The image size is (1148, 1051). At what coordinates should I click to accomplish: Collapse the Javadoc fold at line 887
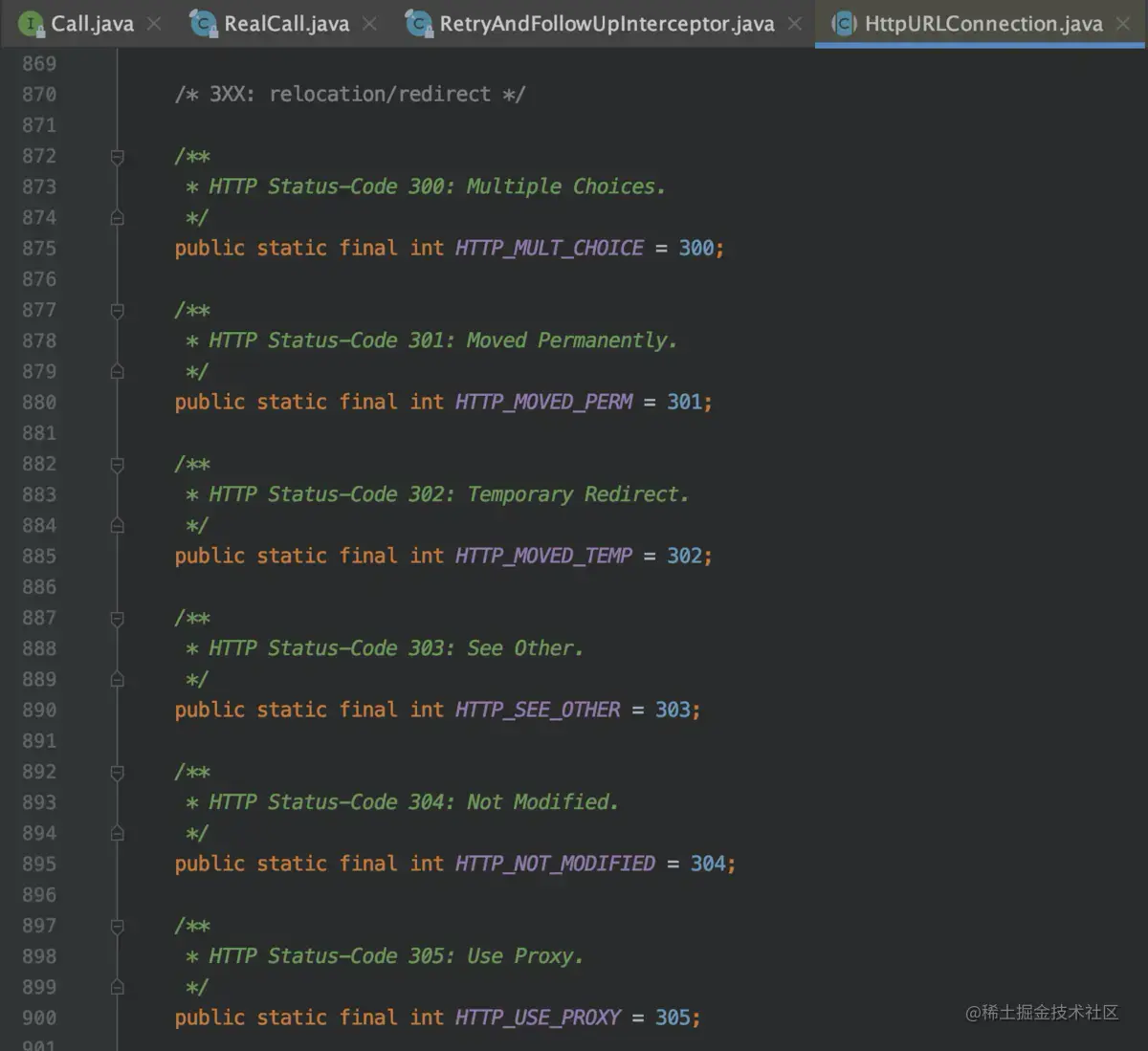117,618
